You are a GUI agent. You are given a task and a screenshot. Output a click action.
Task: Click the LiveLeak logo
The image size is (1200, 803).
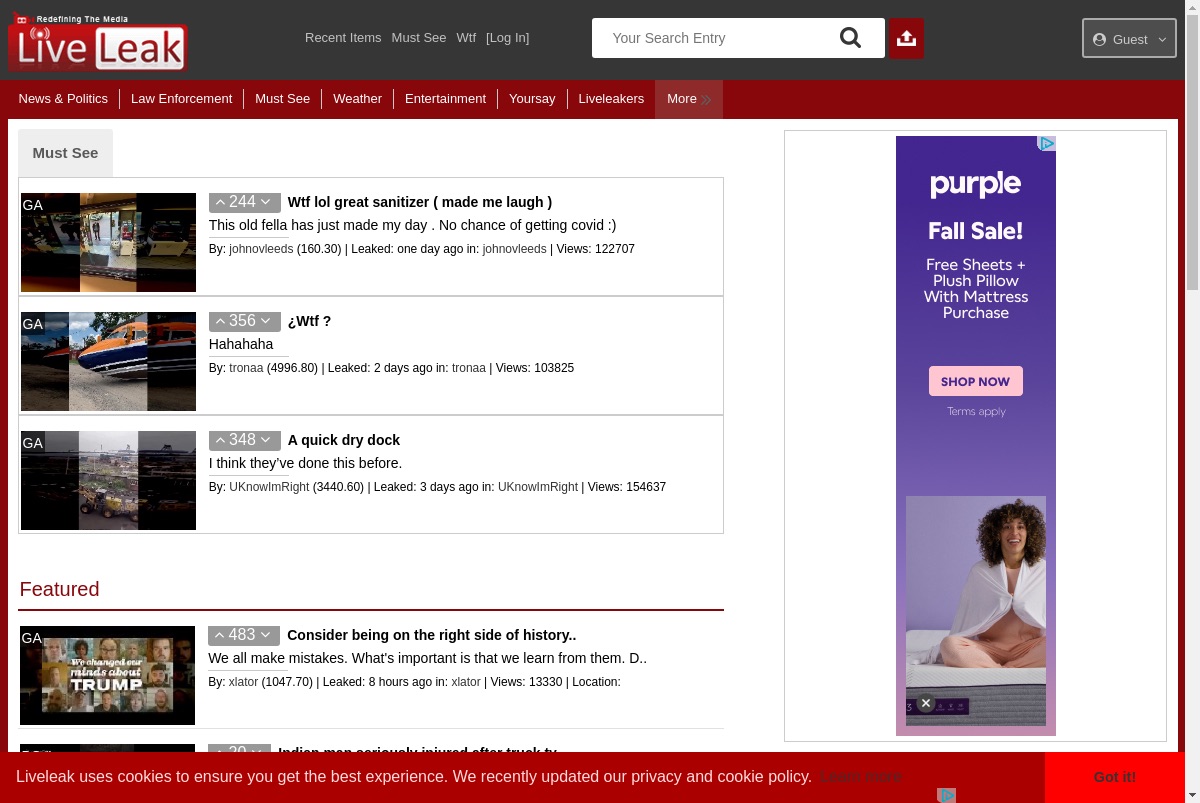click(97, 41)
